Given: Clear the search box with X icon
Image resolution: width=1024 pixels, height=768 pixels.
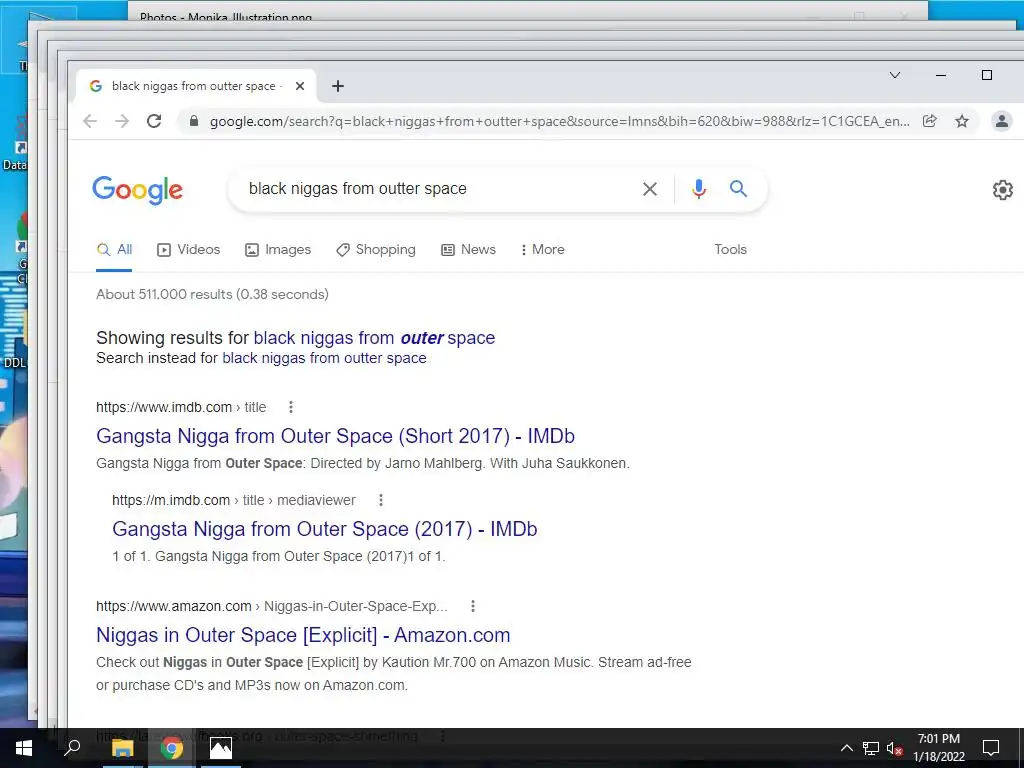Looking at the screenshot, I should (650, 189).
